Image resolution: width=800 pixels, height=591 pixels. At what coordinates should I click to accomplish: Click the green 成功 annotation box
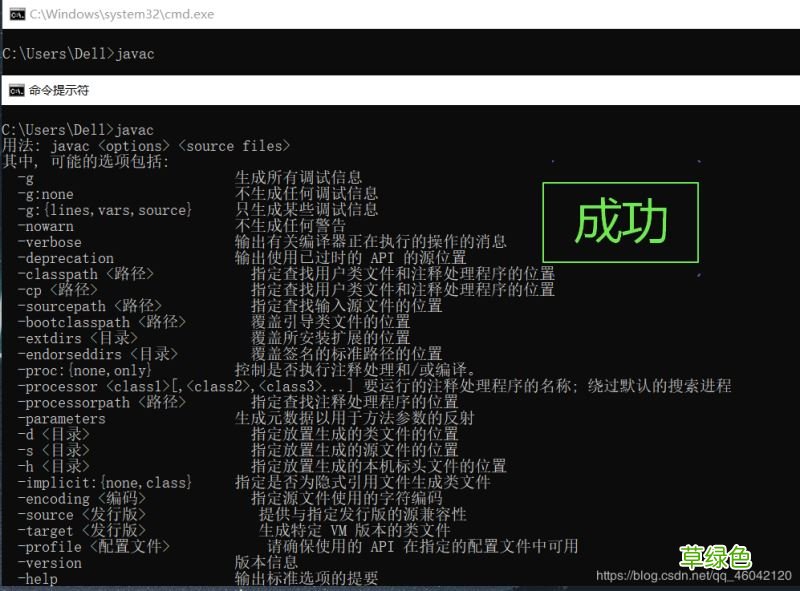point(620,222)
